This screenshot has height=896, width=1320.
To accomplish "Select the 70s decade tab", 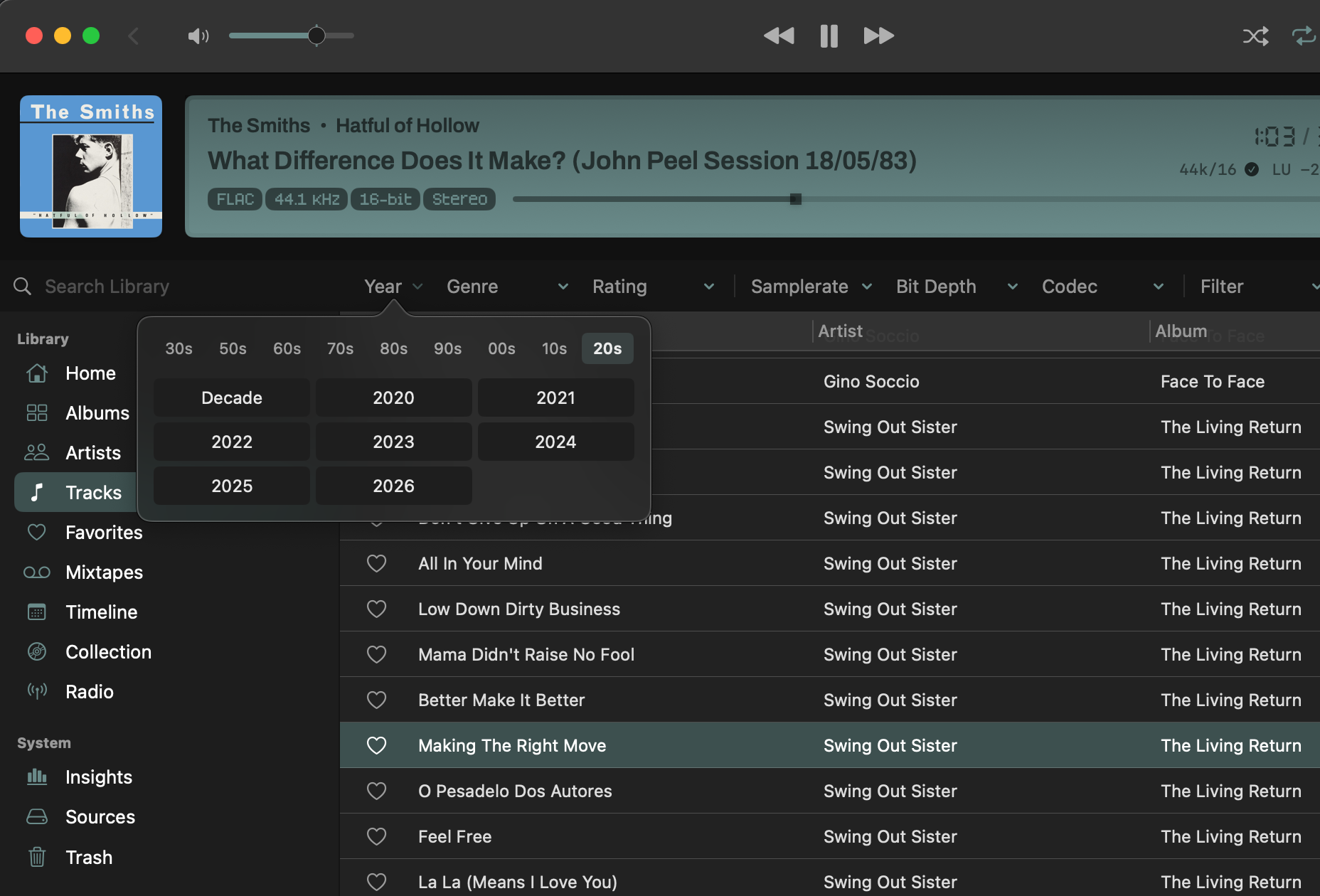I will pyautogui.click(x=341, y=348).
